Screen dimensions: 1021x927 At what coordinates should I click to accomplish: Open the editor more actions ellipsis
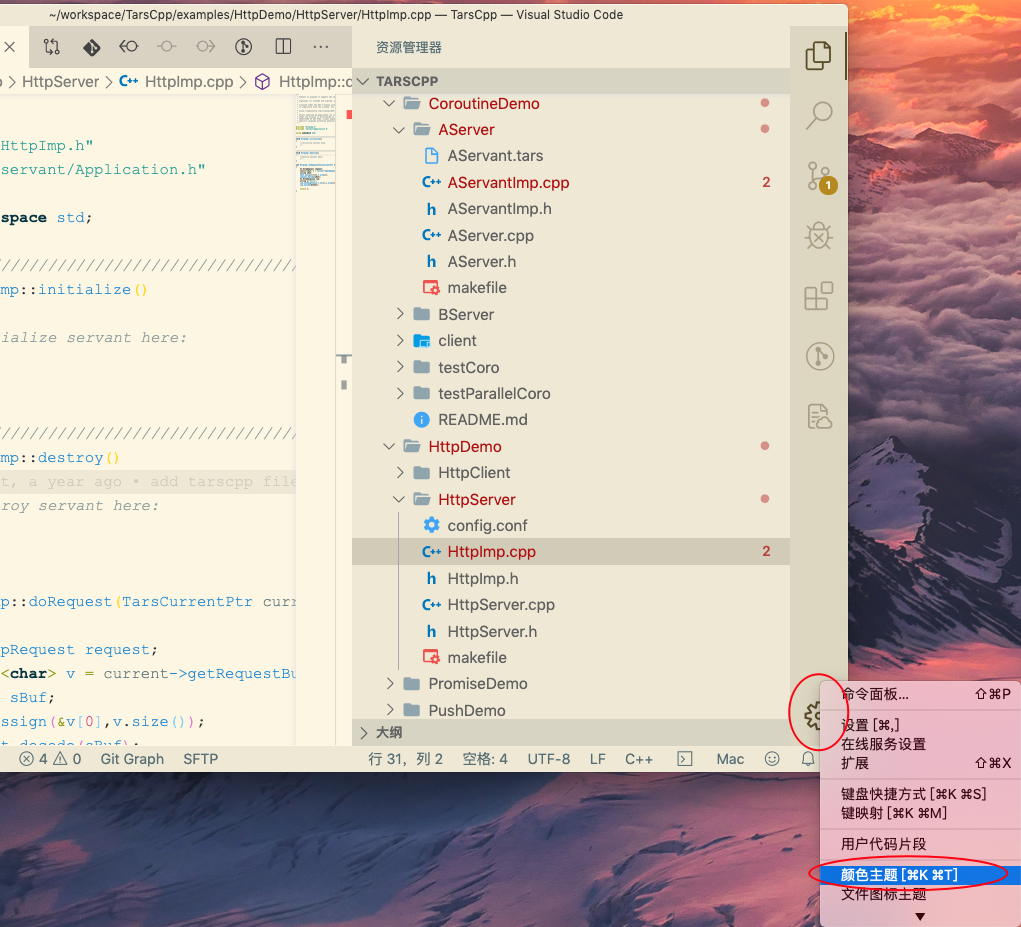coord(321,47)
